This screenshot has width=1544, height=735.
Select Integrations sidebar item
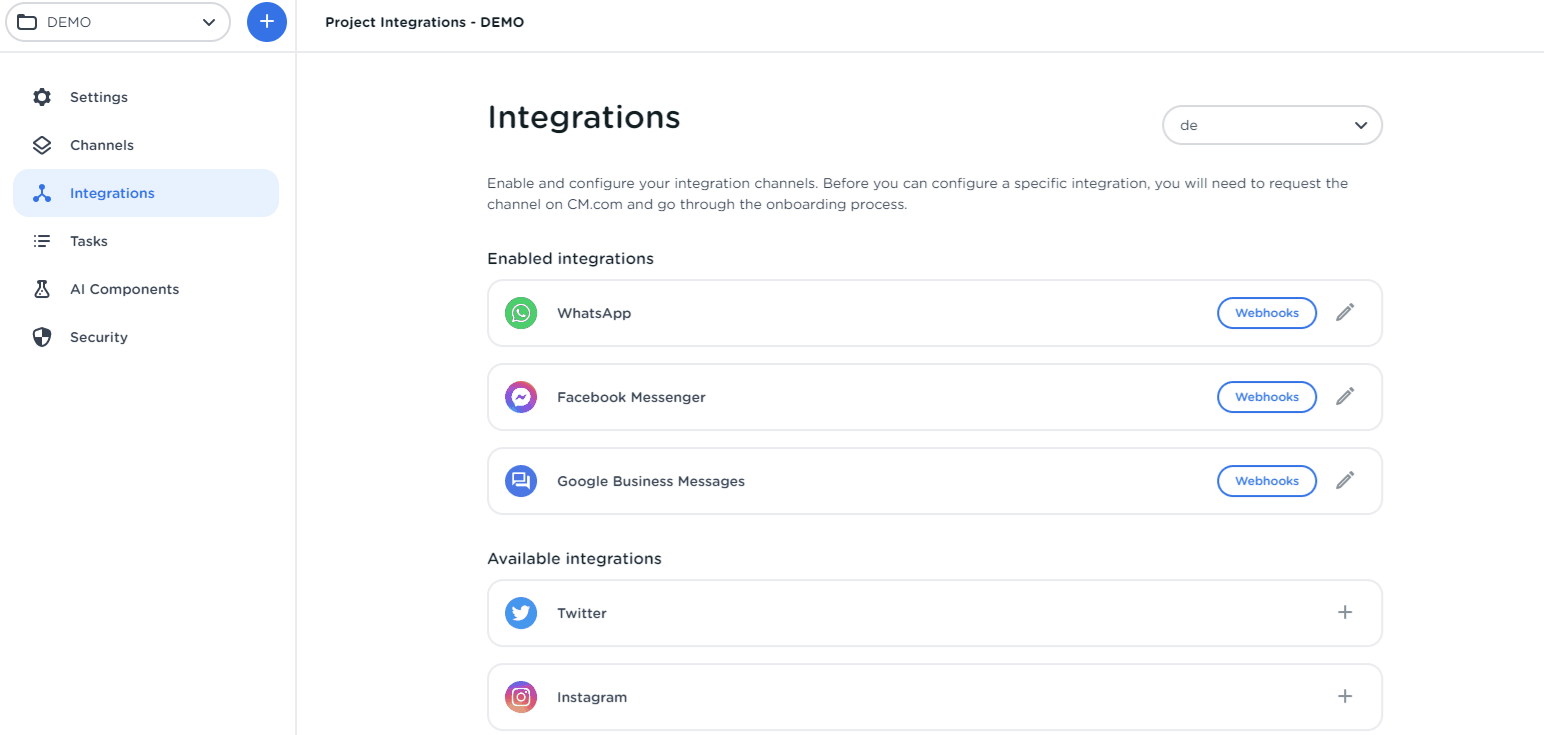coord(112,193)
